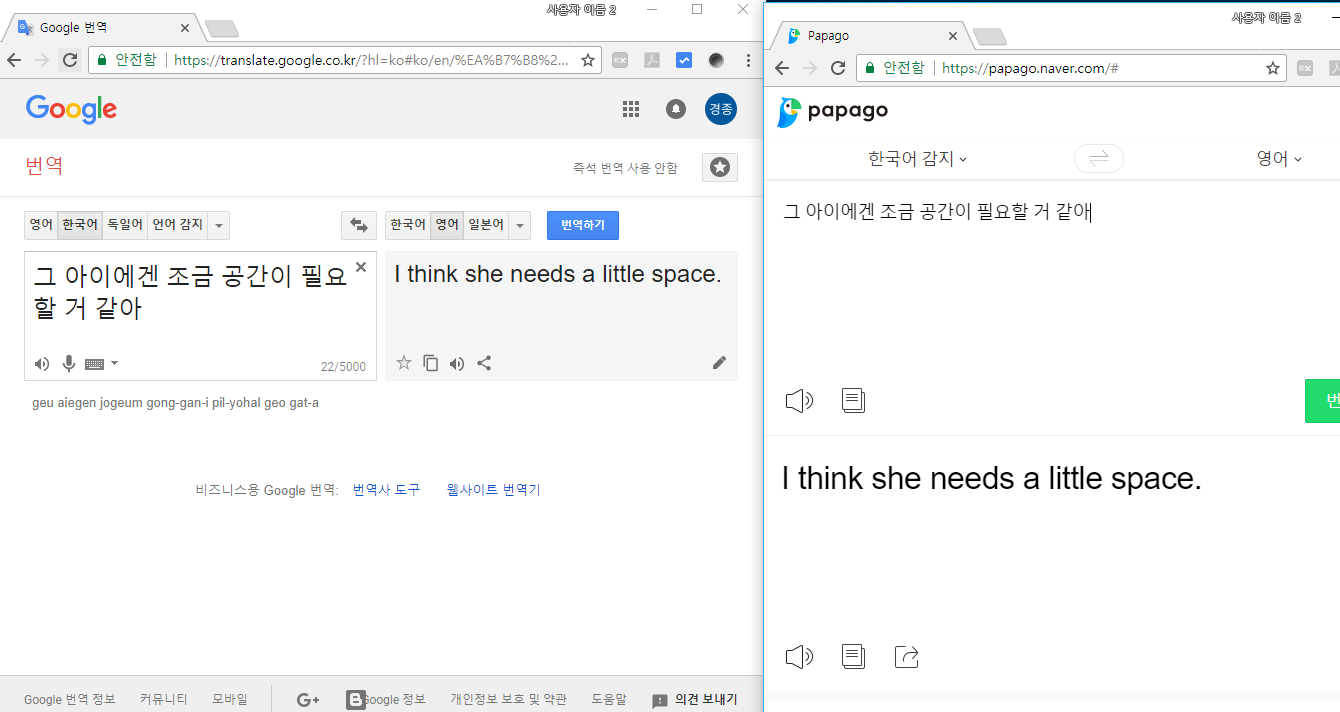1340x712 pixels.
Task: Bookmark the Google Translate page star
Action: 588,60
